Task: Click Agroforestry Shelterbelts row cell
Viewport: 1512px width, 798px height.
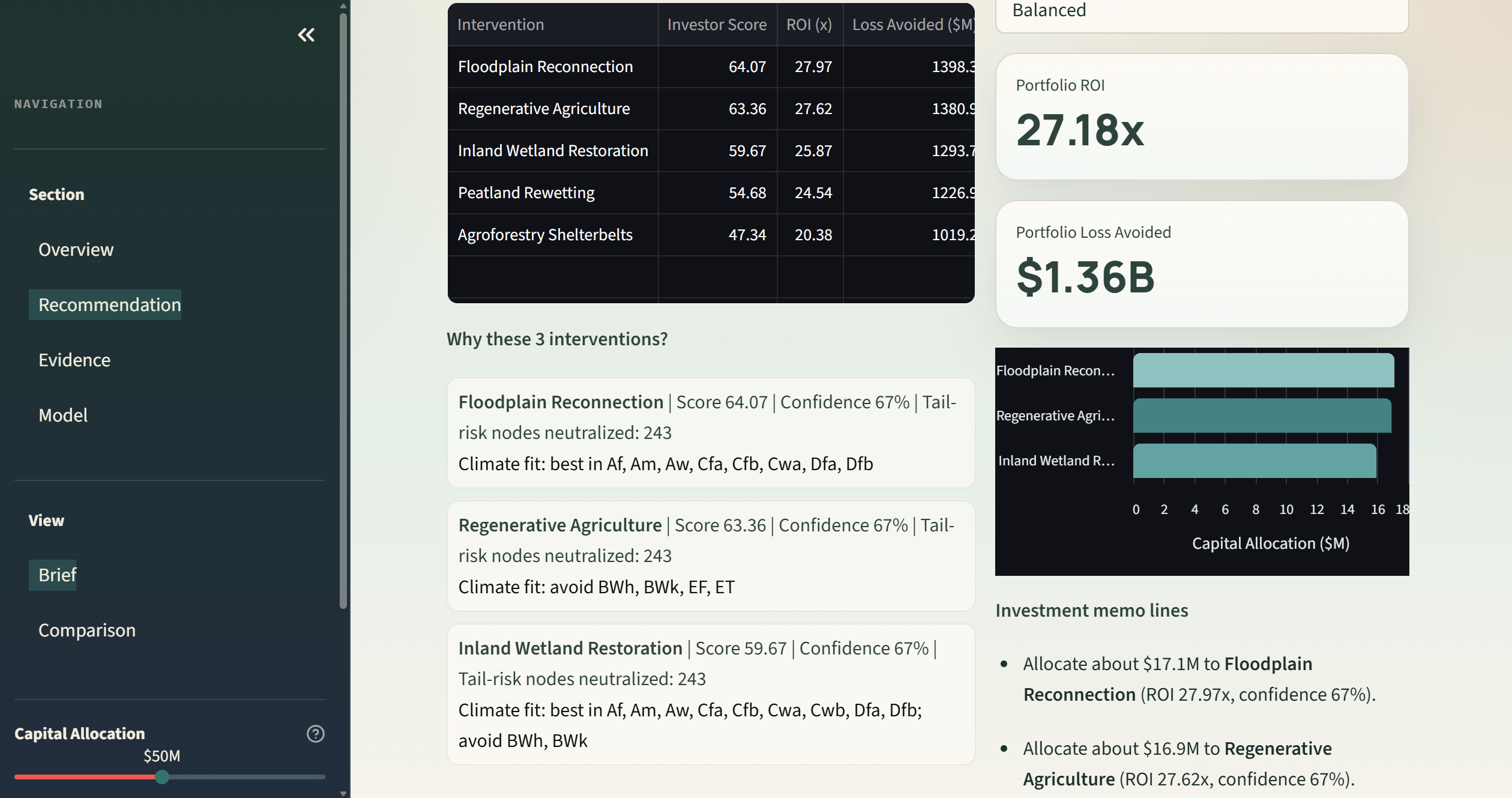Action: 545,235
